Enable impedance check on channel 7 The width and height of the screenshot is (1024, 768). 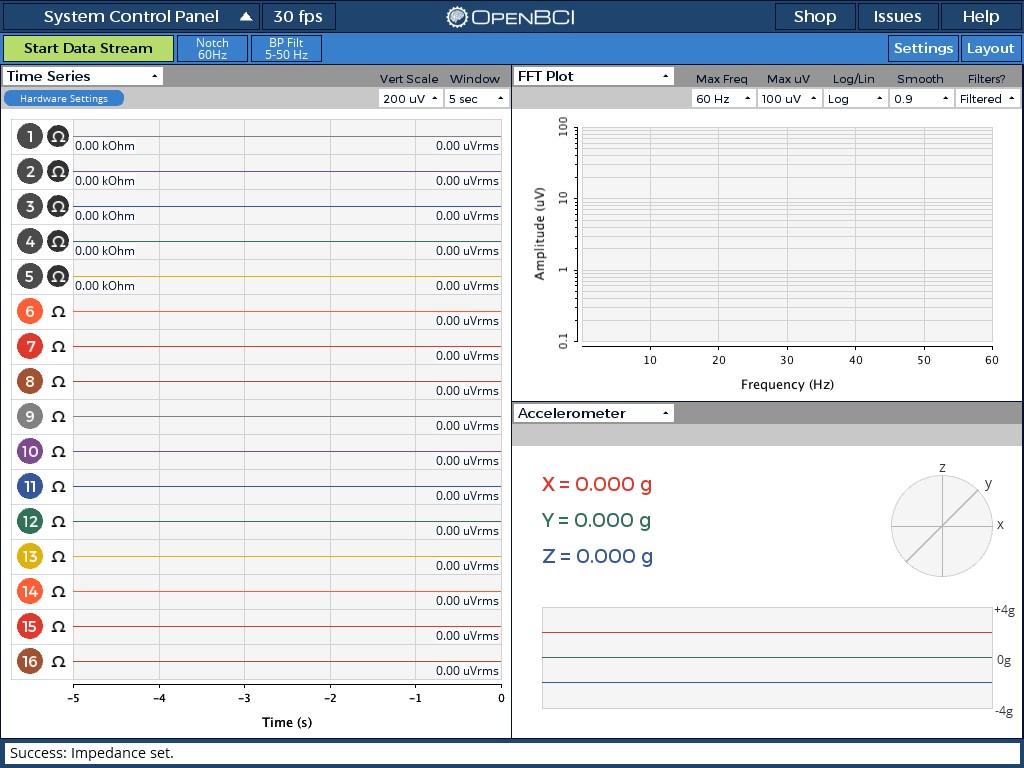pos(58,347)
